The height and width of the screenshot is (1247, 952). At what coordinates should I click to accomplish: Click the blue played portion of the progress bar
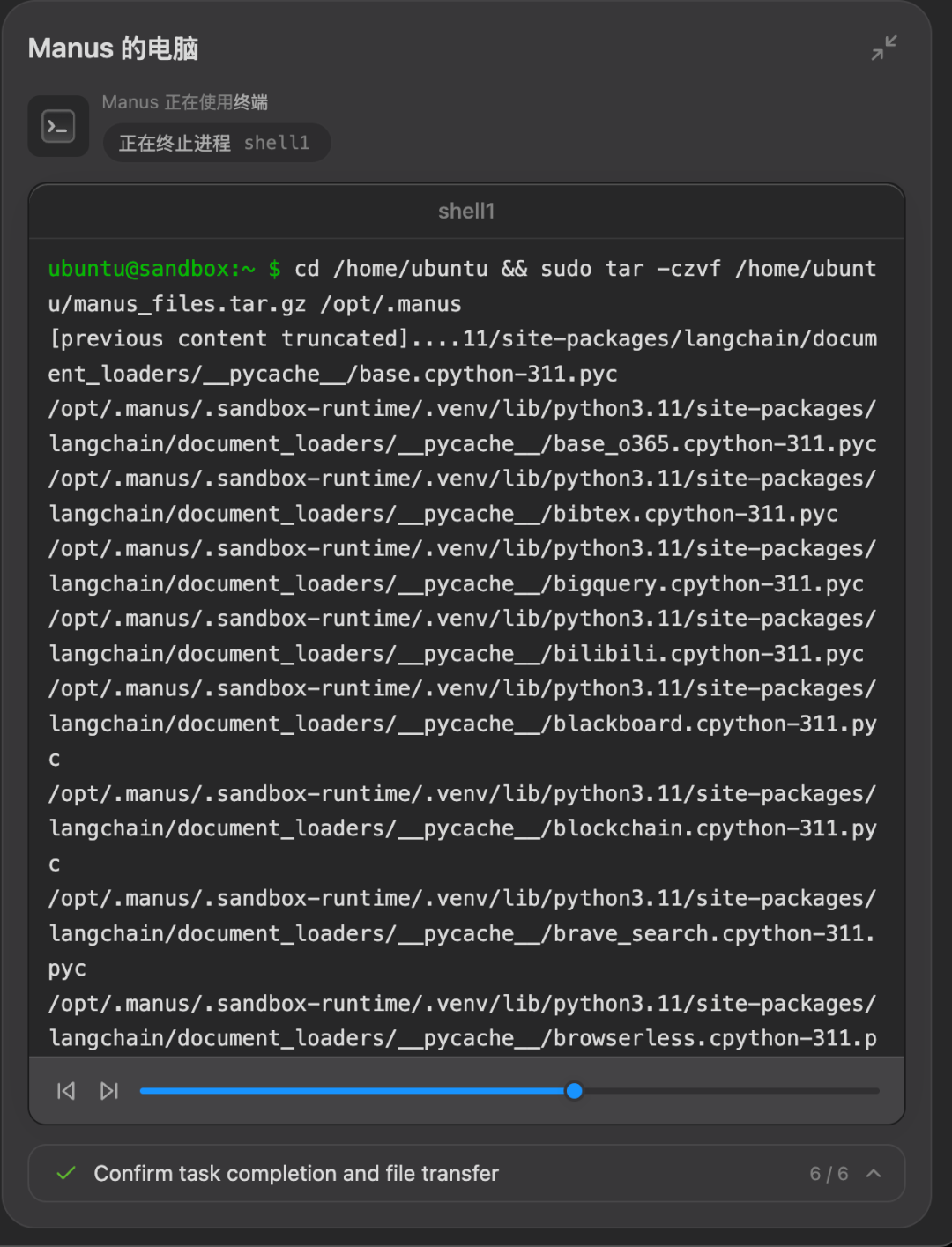[353, 1091]
